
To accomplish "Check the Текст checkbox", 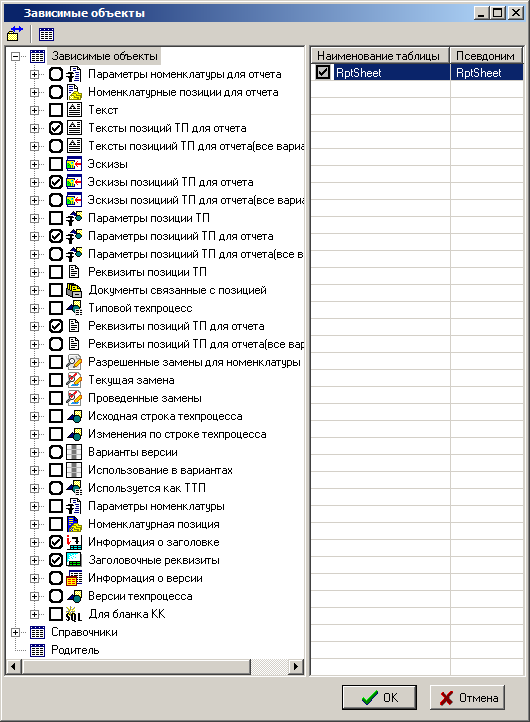I will [56, 110].
